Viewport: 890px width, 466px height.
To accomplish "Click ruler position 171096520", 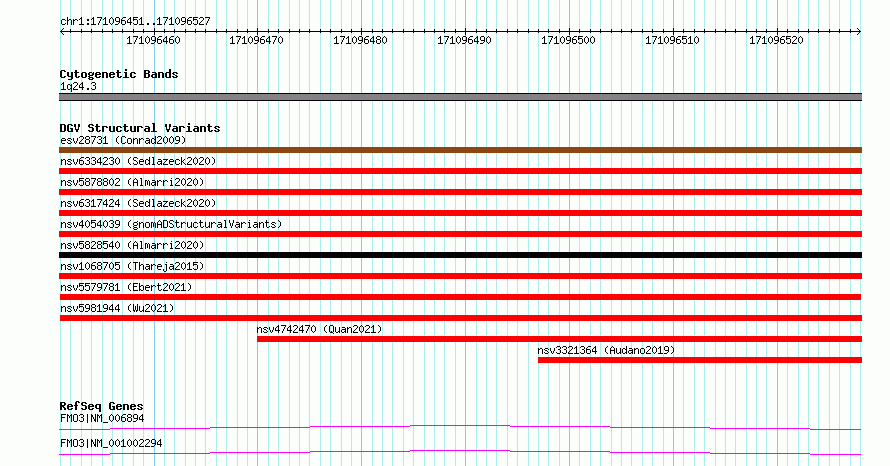I will pos(776,40).
